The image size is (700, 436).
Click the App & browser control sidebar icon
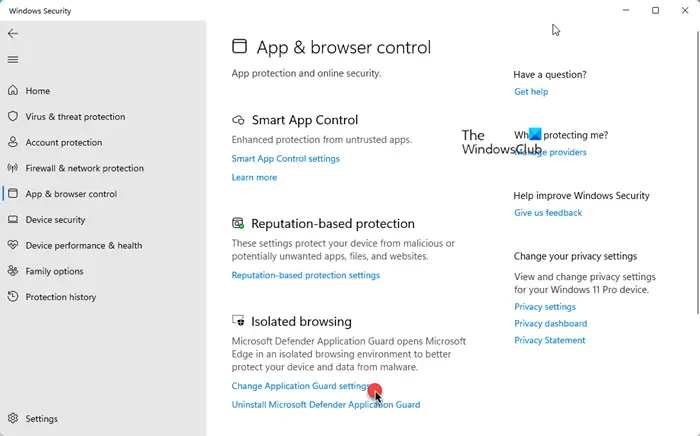click(13, 194)
